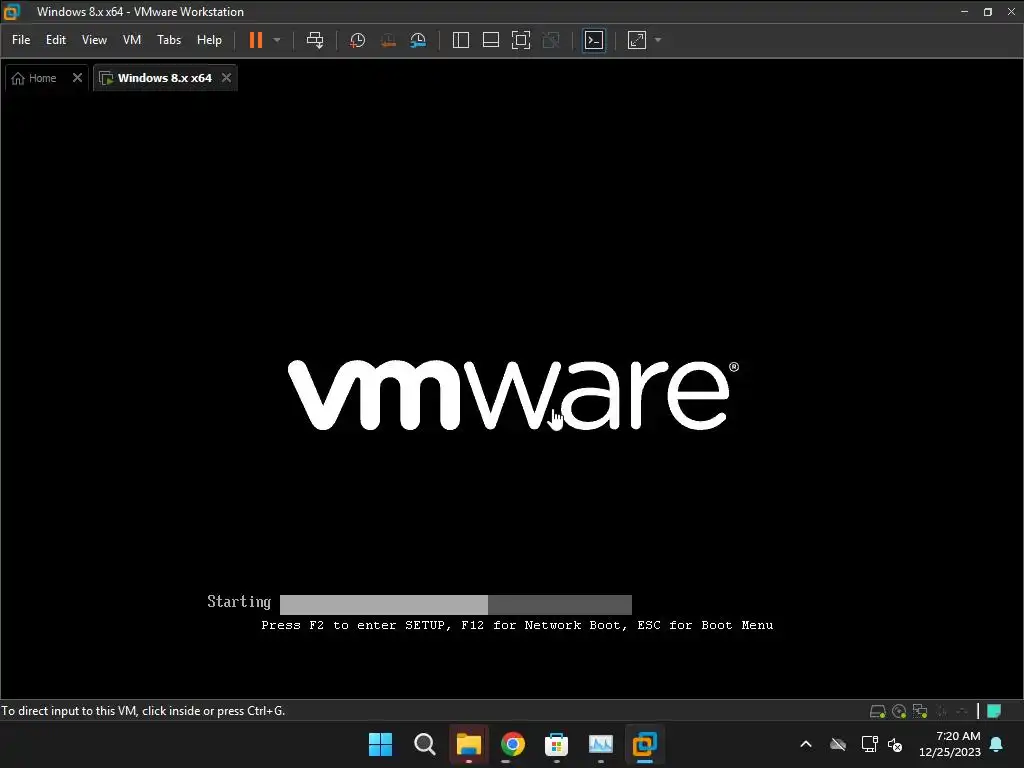Click the CD/DVD drive status icon

[899, 711]
